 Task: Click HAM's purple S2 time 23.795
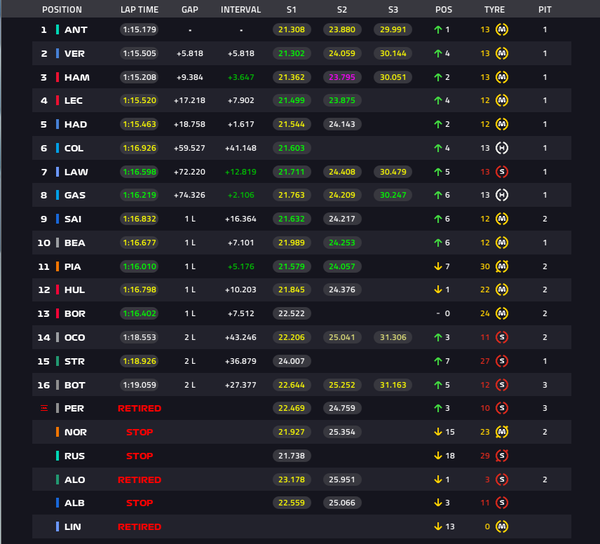[x=342, y=77]
